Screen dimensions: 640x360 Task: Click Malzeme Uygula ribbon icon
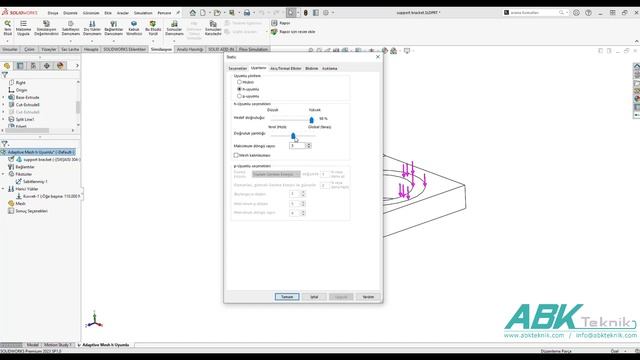[23, 24]
